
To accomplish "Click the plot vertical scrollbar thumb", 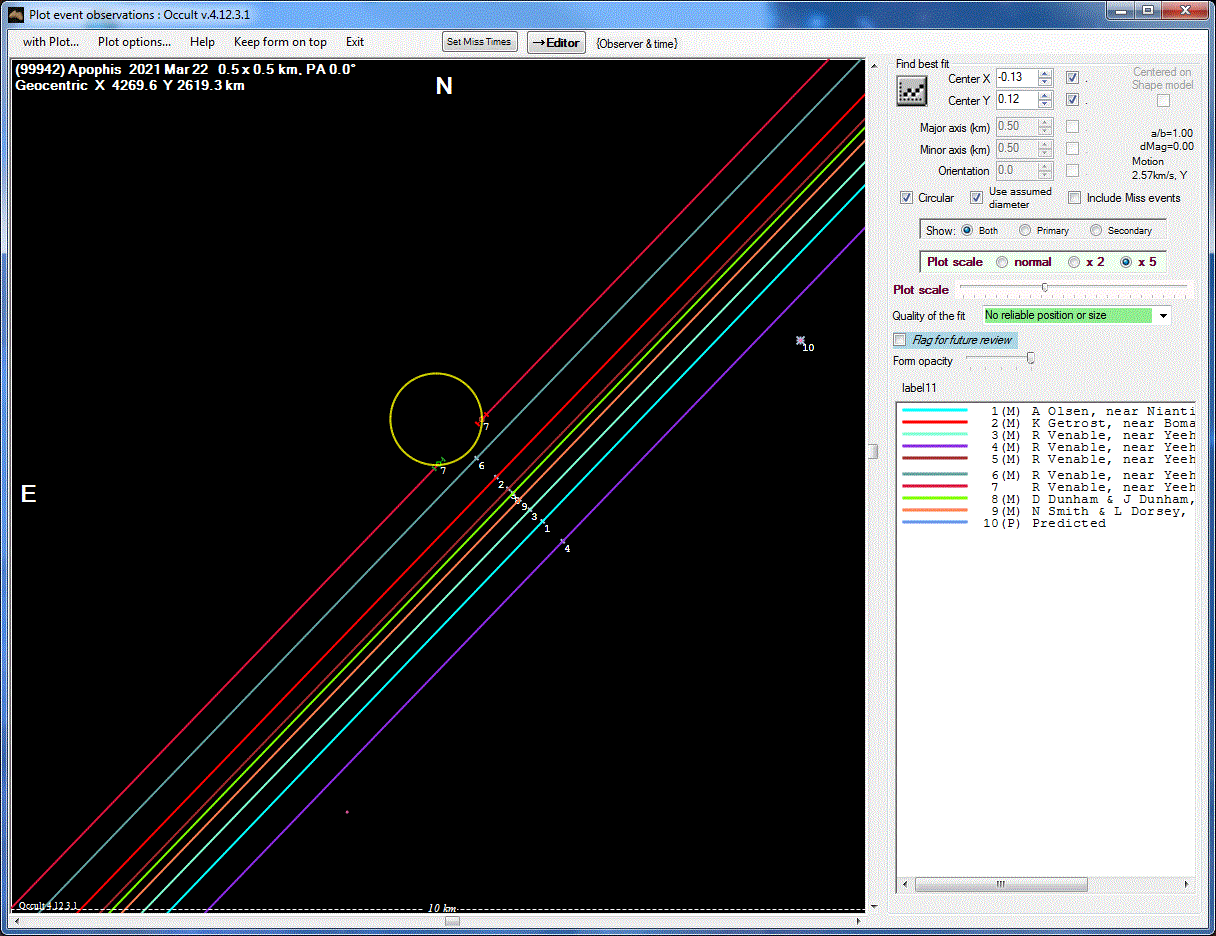I will point(872,451).
